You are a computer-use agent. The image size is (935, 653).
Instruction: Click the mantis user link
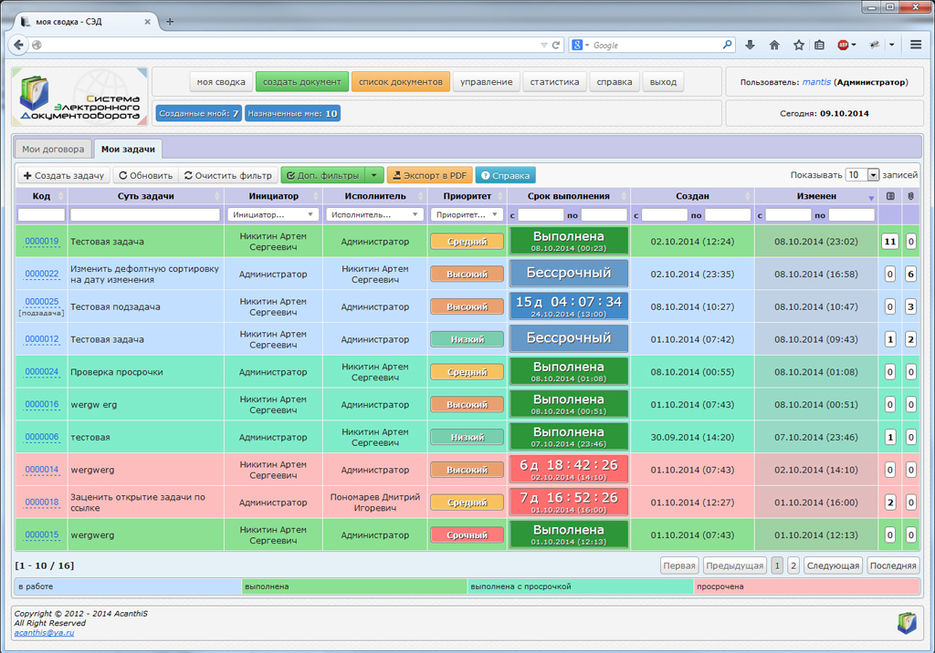coord(816,82)
